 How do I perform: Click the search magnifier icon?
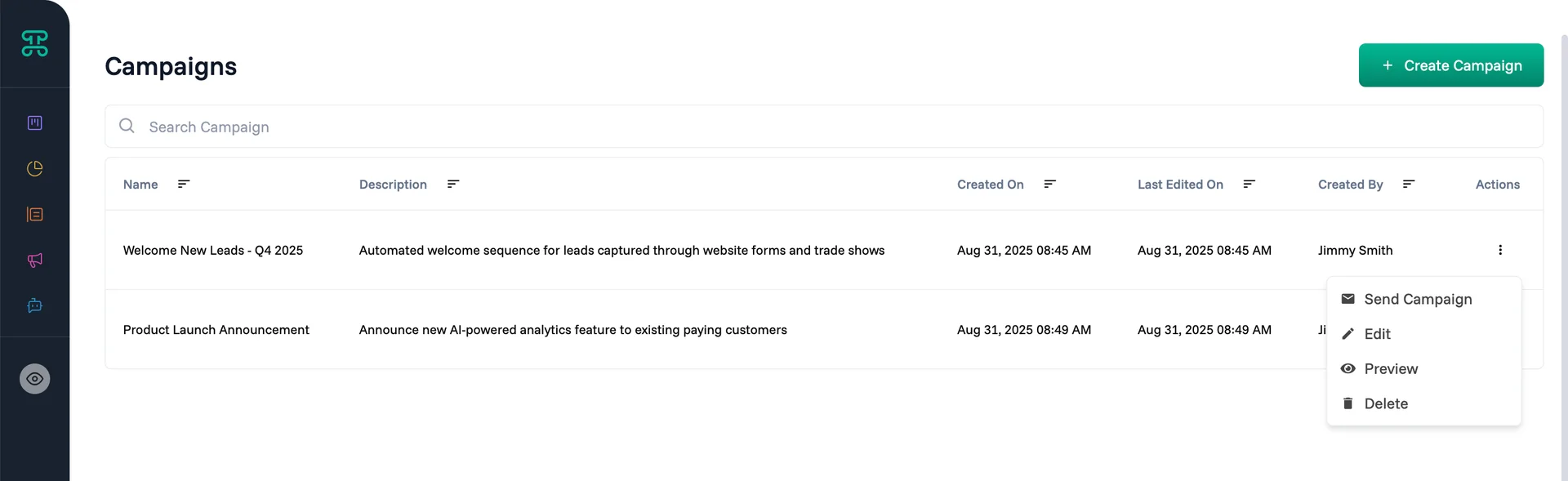(127, 126)
